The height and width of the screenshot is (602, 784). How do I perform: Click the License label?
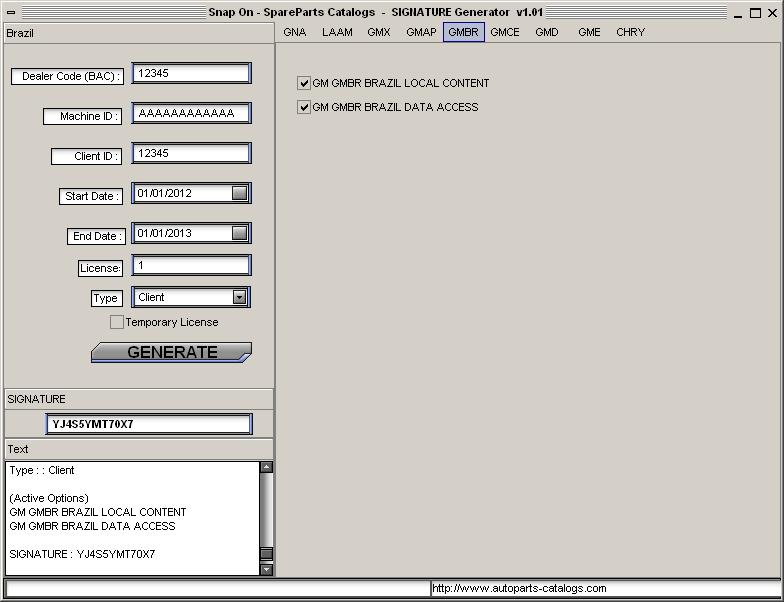tap(100, 268)
